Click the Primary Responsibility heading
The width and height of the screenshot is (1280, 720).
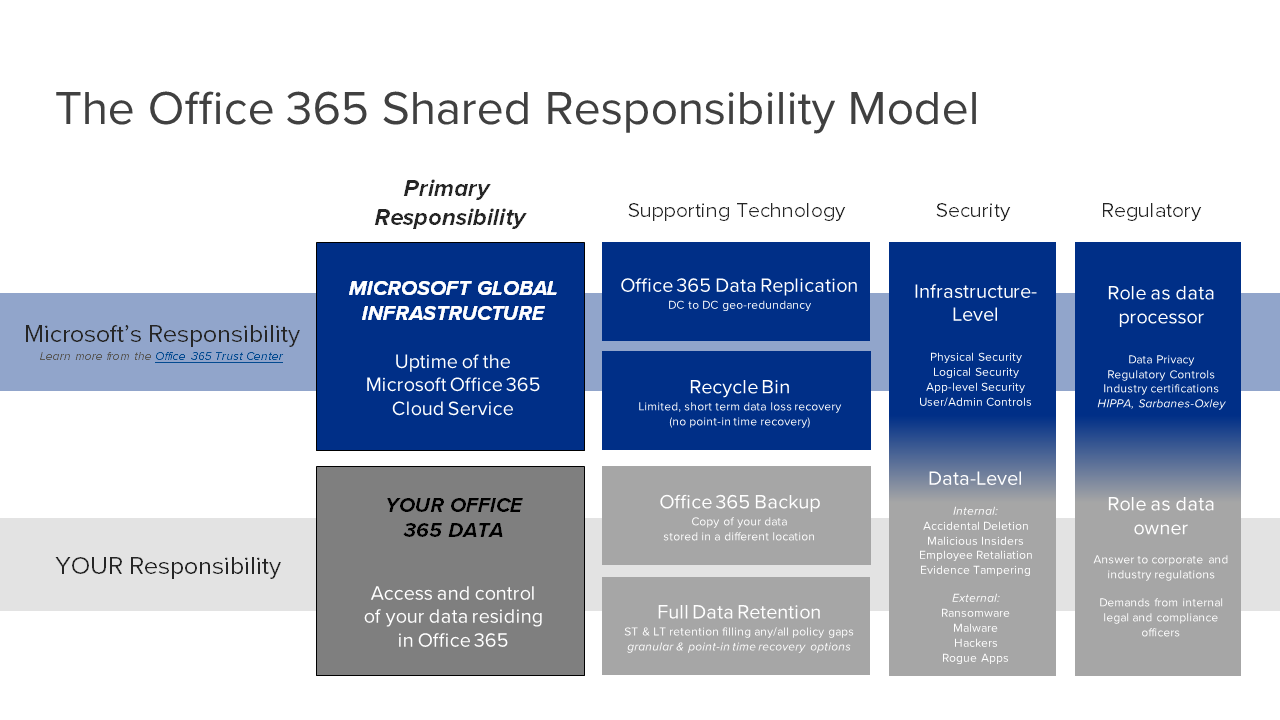(450, 201)
